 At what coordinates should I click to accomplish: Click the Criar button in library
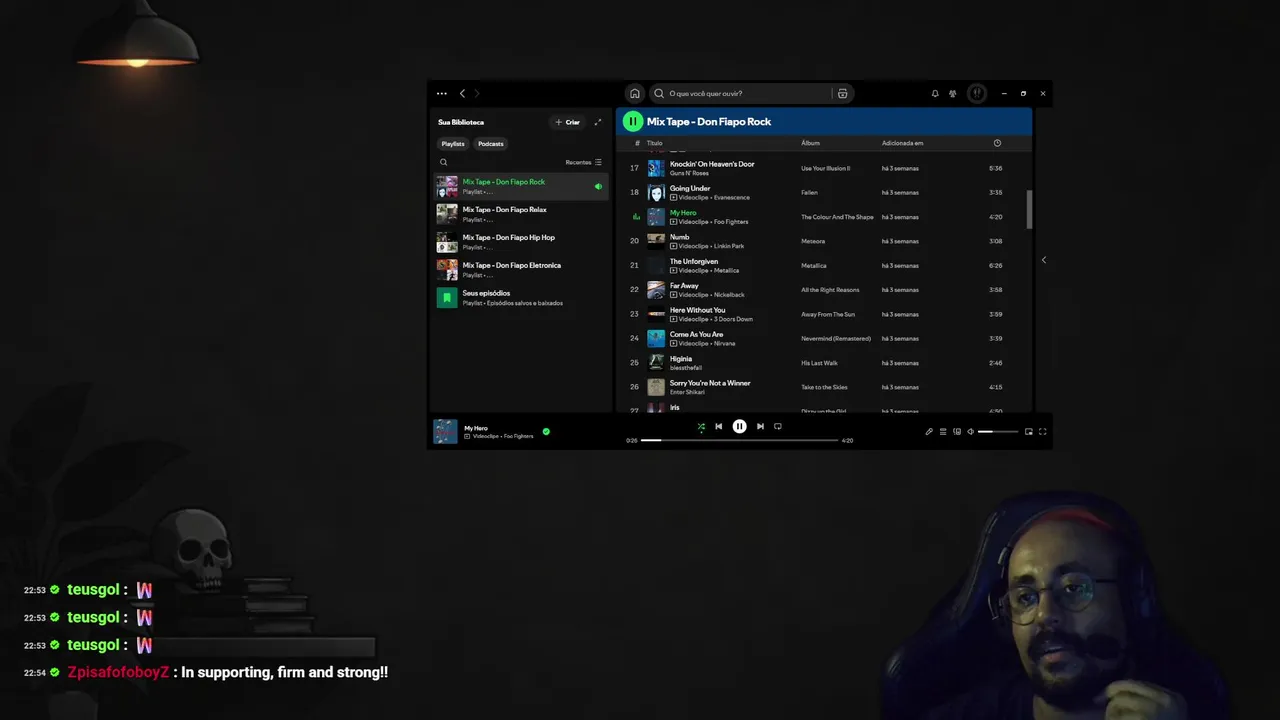tap(567, 122)
